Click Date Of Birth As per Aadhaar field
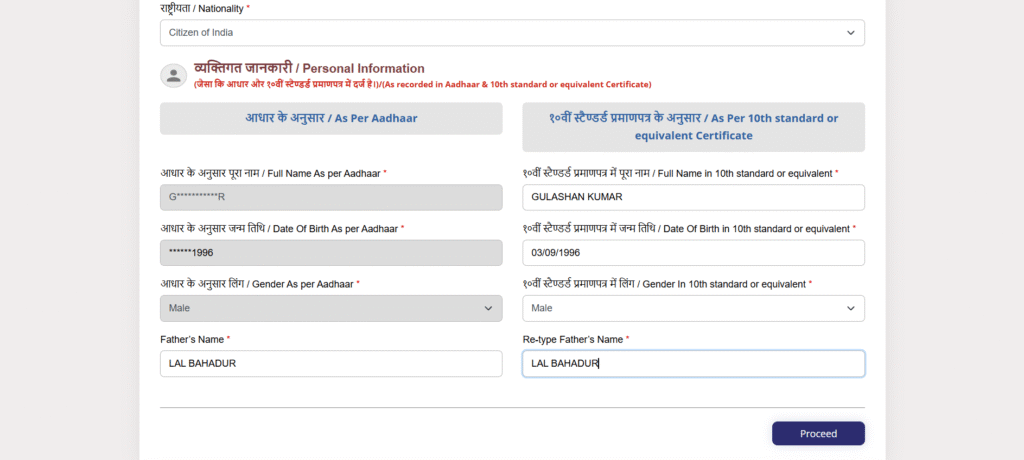 pyautogui.click(x=331, y=253)
